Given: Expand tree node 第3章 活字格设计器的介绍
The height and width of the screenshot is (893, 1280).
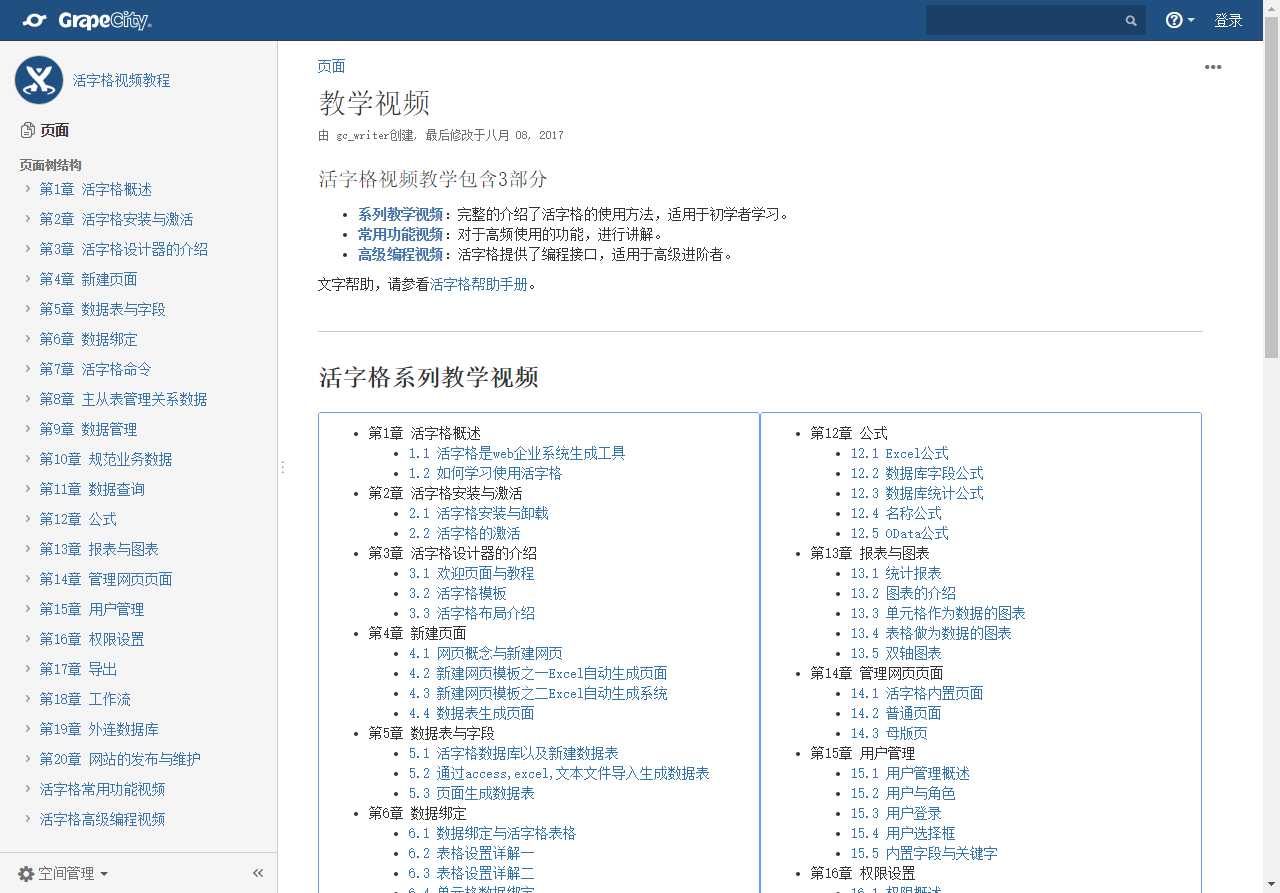Looking at the screenshot, I should 27,249.
